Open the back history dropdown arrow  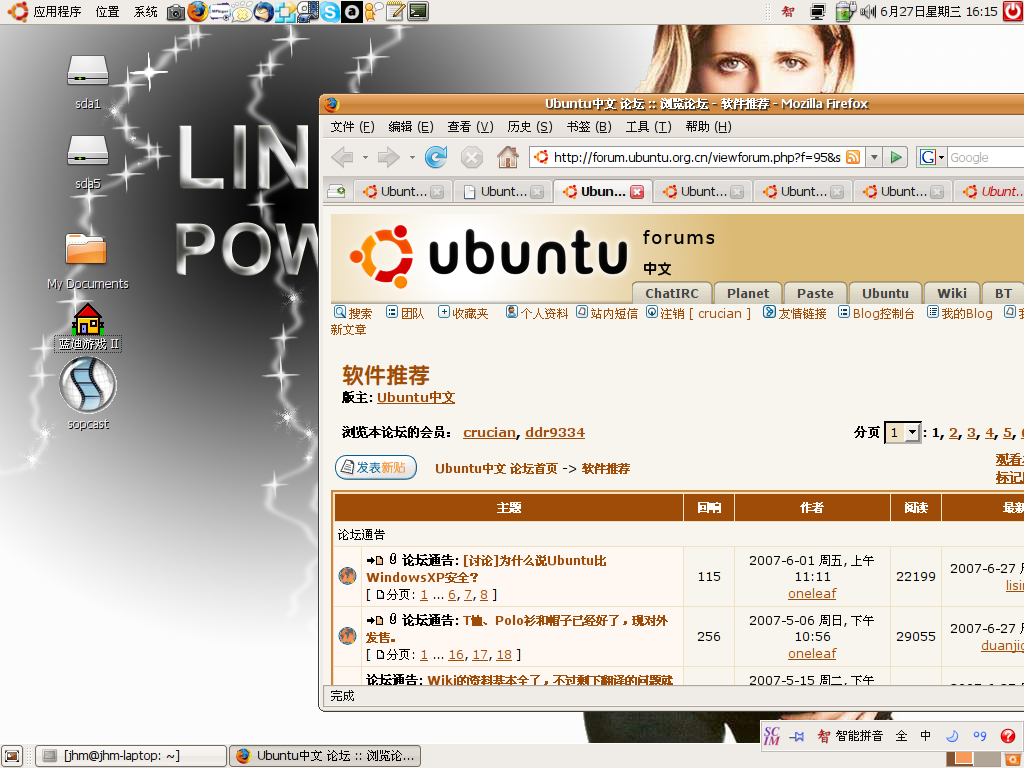coord(365,157)
